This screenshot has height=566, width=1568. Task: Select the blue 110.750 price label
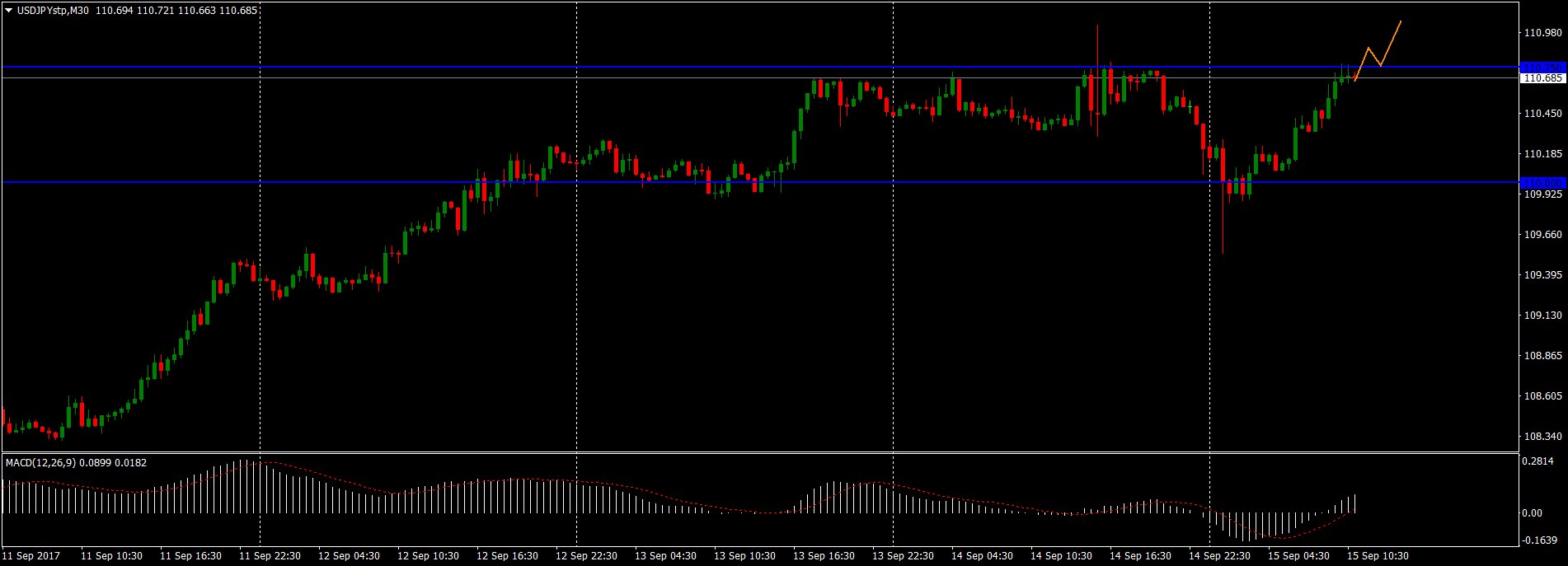[1542, 67]
